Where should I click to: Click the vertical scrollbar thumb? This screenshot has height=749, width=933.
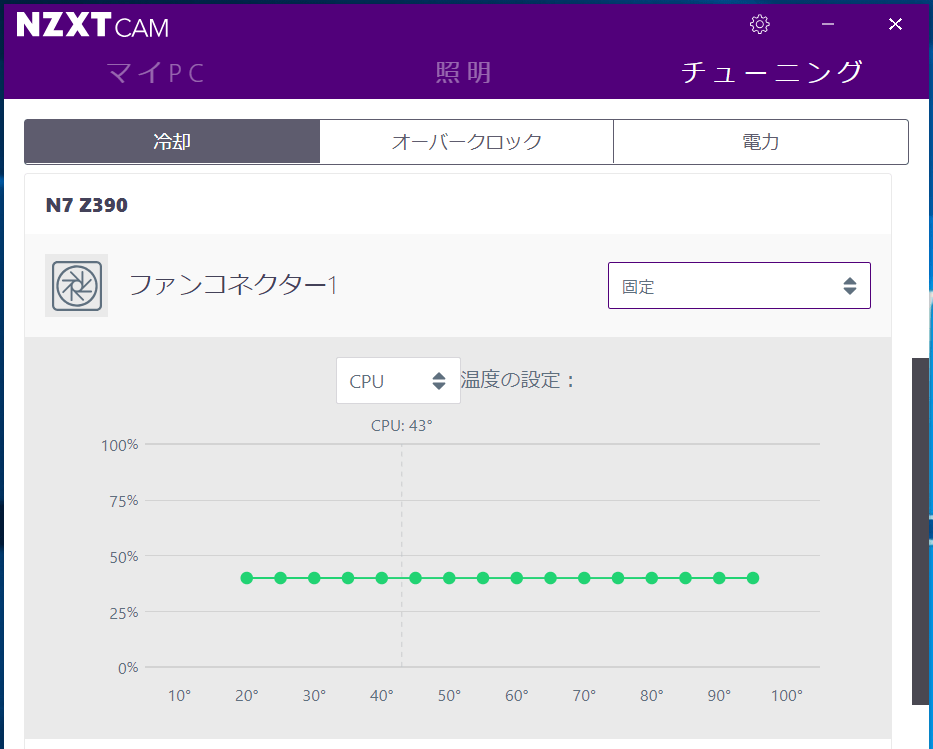click(x=921, y=531)
